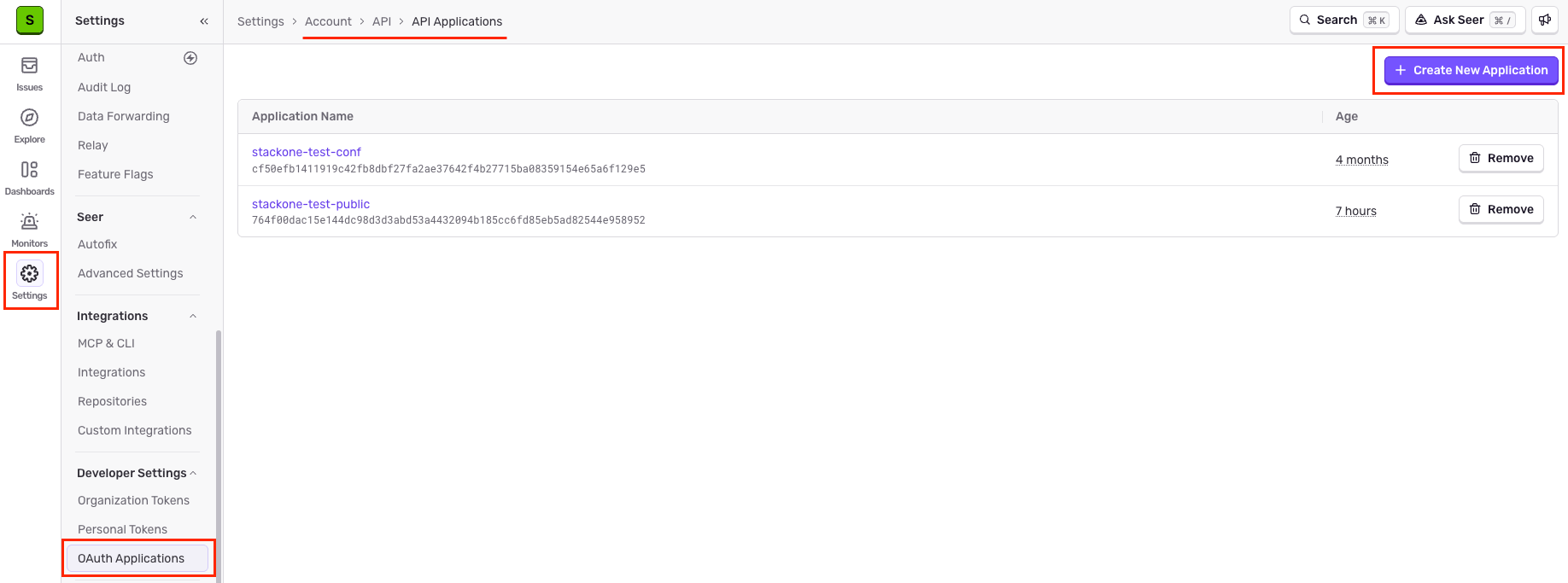Viewport: 1568px width, 583px height.
Task: Click the API Applications breadcrumb
Action: coord(457,21)
